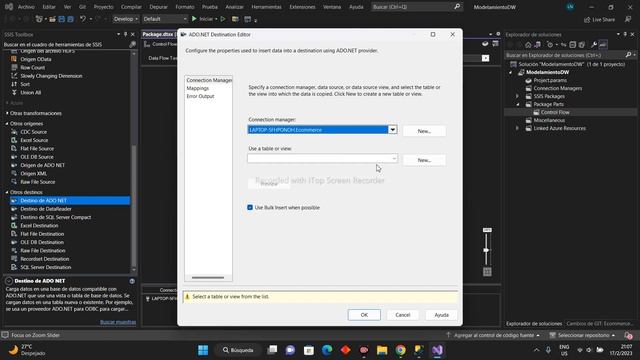
Task: Click New button beside table or view
Action: [424, 160]
